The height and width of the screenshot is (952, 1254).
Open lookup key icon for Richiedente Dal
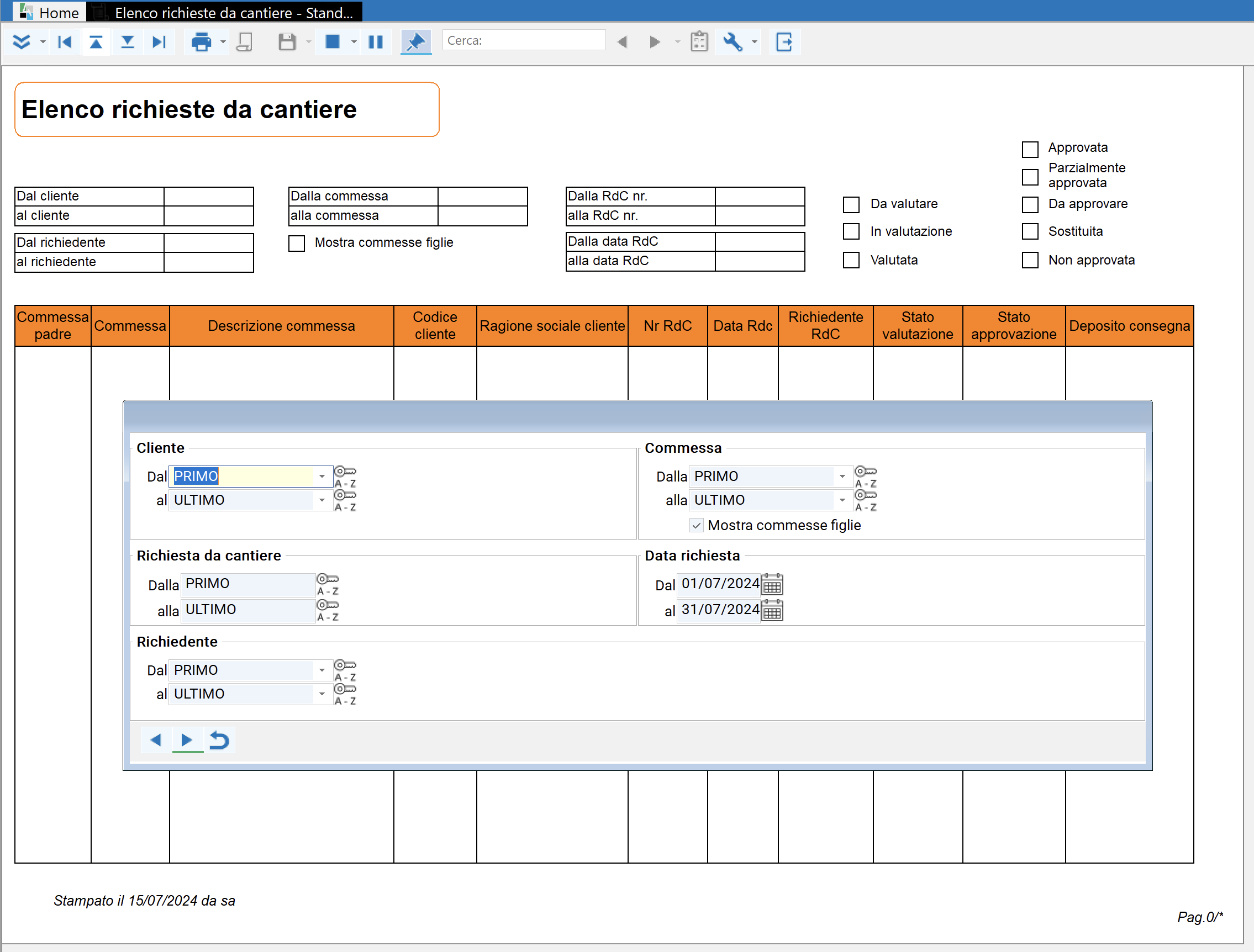[x=345, y=671]
